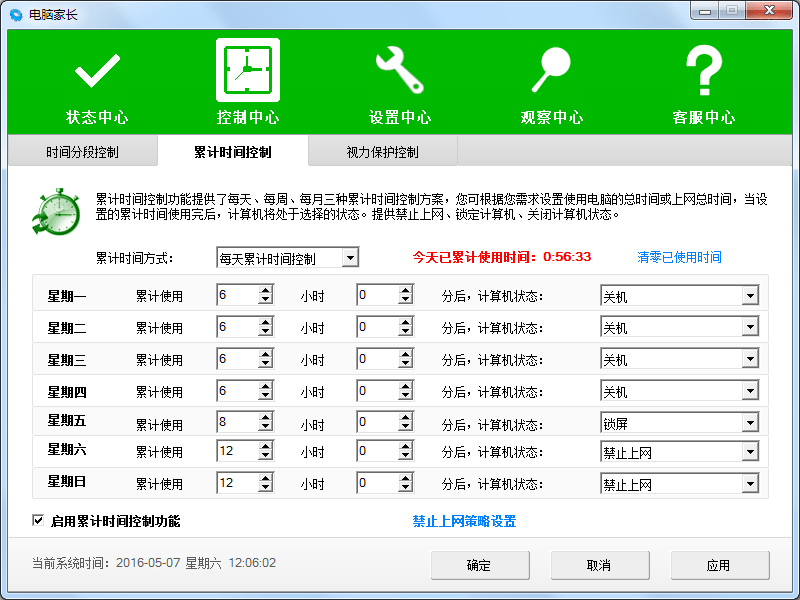
Task: Click the 电脑家长 title bar app icon
Action: (14, 13)
